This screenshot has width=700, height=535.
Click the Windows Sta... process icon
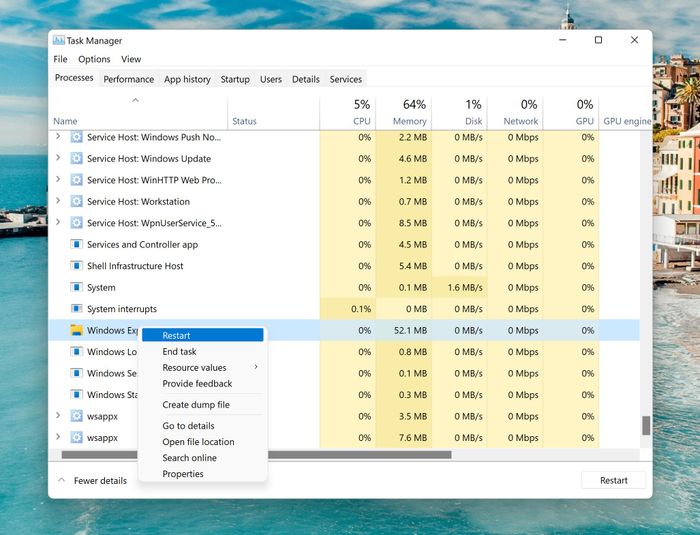[77, 394]
